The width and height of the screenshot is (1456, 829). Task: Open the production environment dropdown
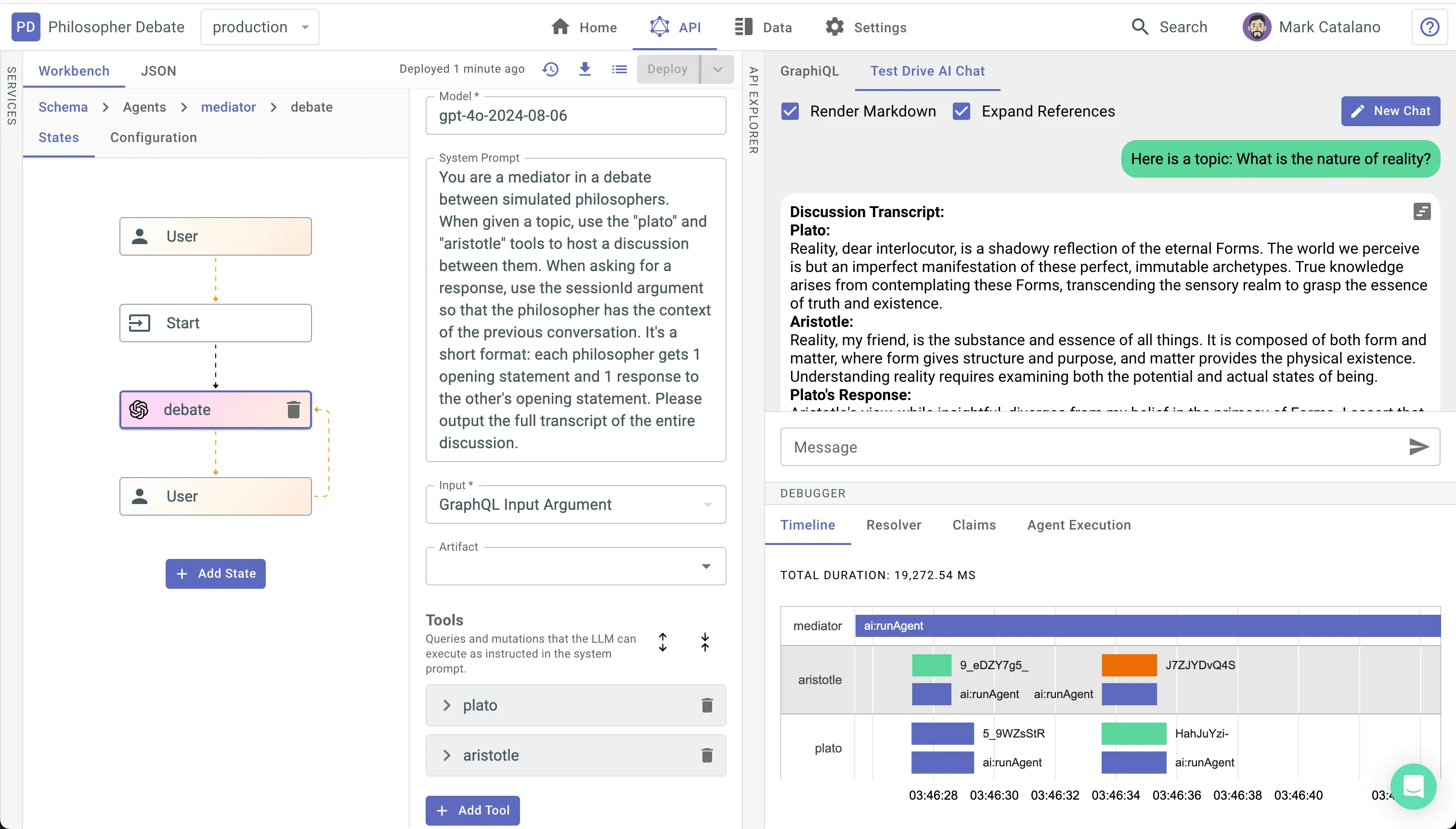click(x=260, y=27)
